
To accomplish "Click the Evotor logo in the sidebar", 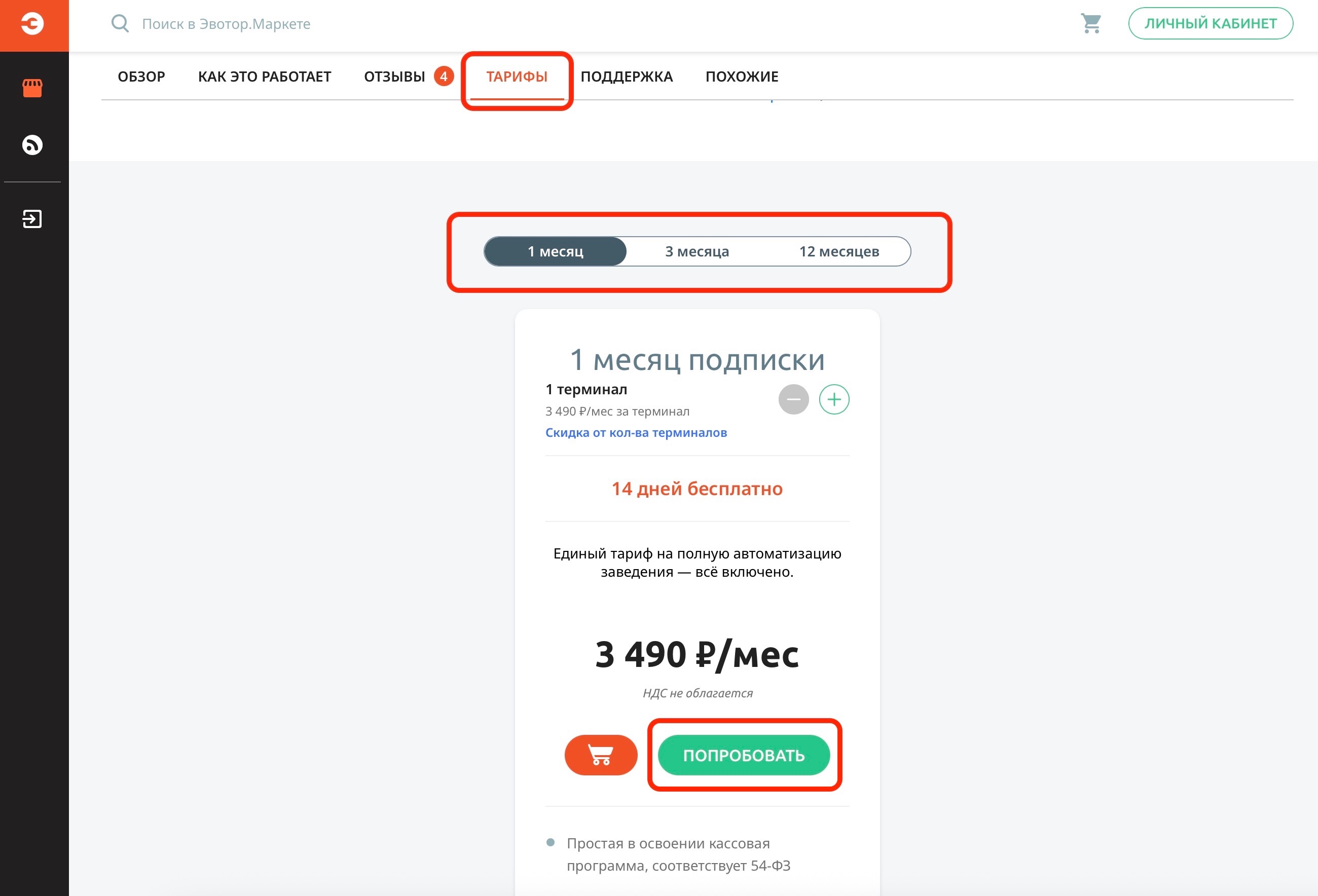I will click(33, 24).
